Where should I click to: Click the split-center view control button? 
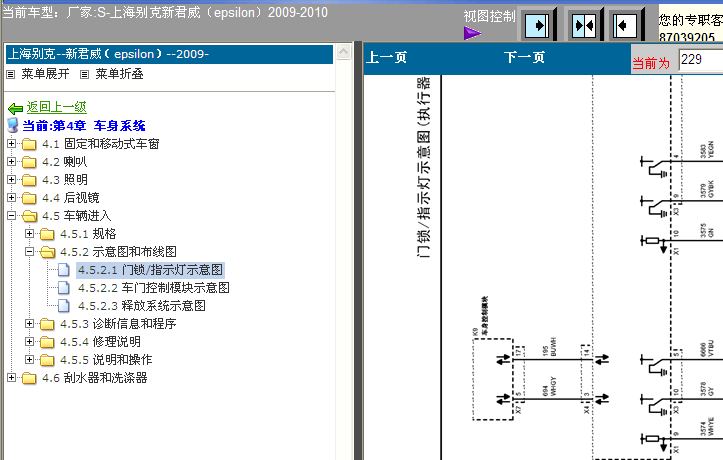pyautogui.click(x=583, y=25)
